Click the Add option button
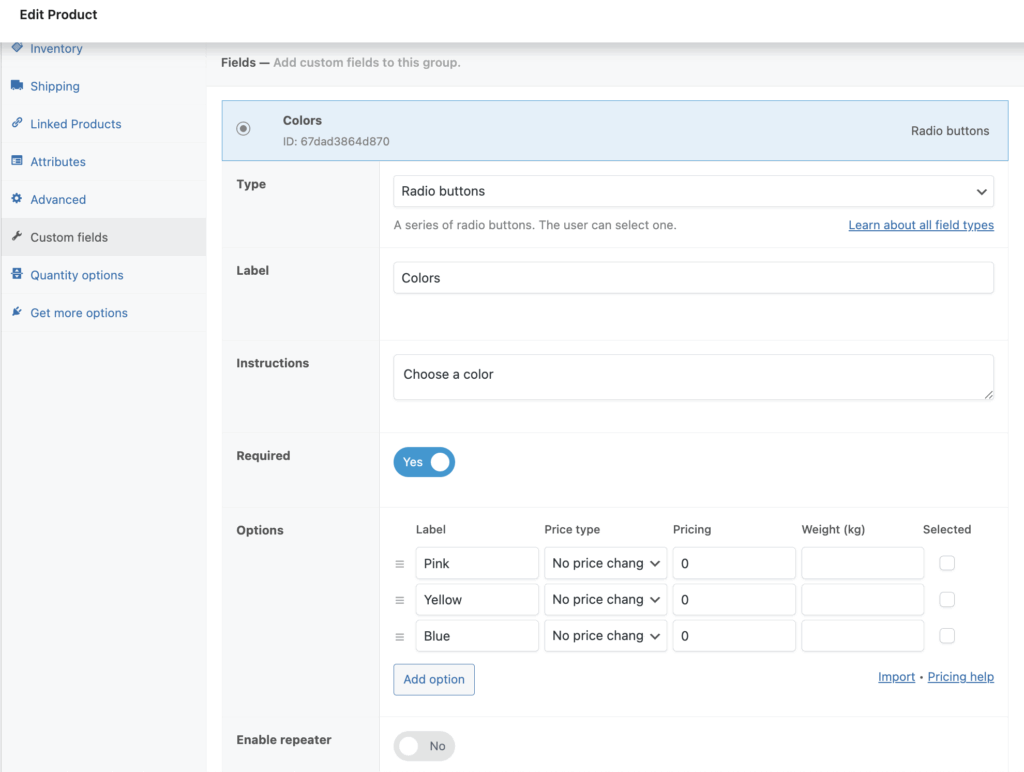Image resolution: width=1024 pixels, height=772 pixels. tap(434, 680)
